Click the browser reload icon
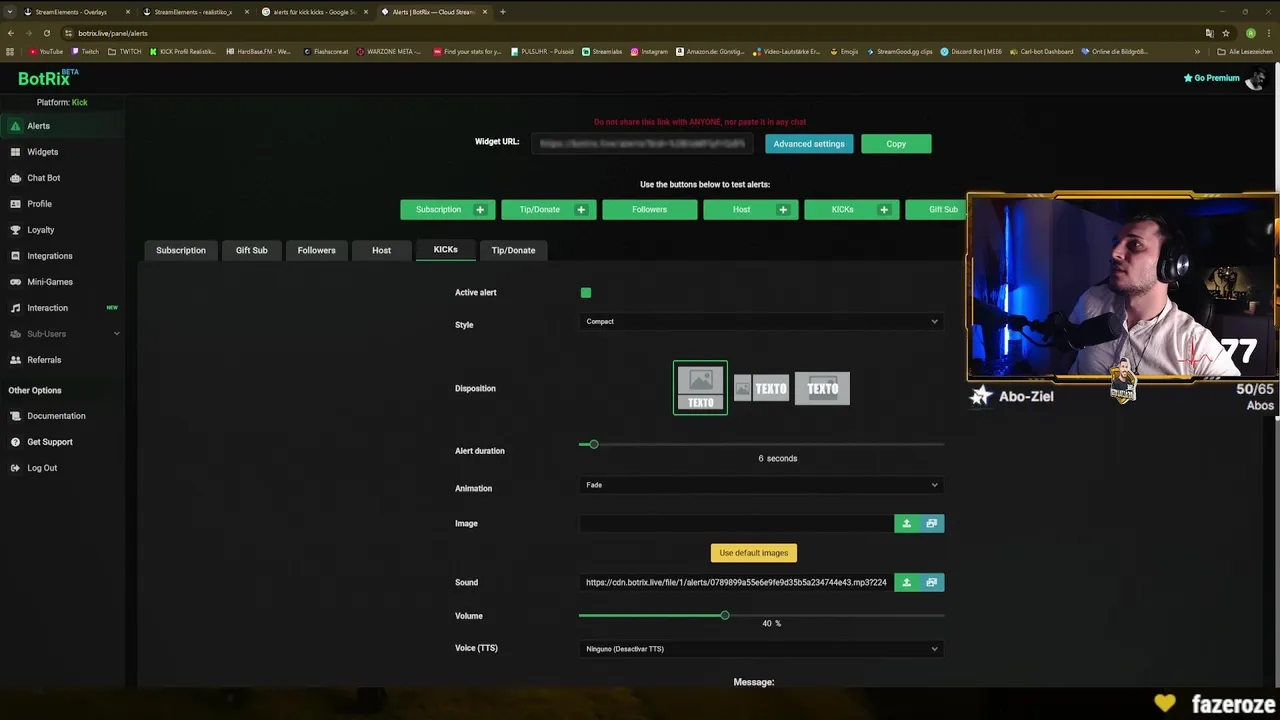This screenshot has height=720, width=1280. pyautogui.click(x=46, y=33)
